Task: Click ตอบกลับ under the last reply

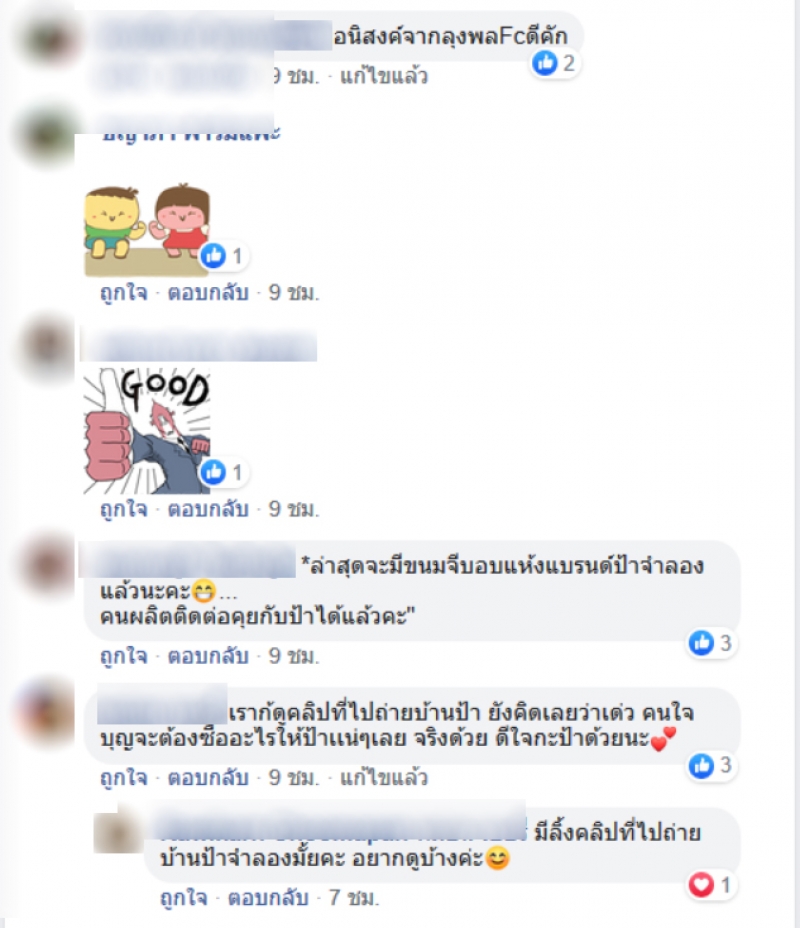Action: point(269,898)
